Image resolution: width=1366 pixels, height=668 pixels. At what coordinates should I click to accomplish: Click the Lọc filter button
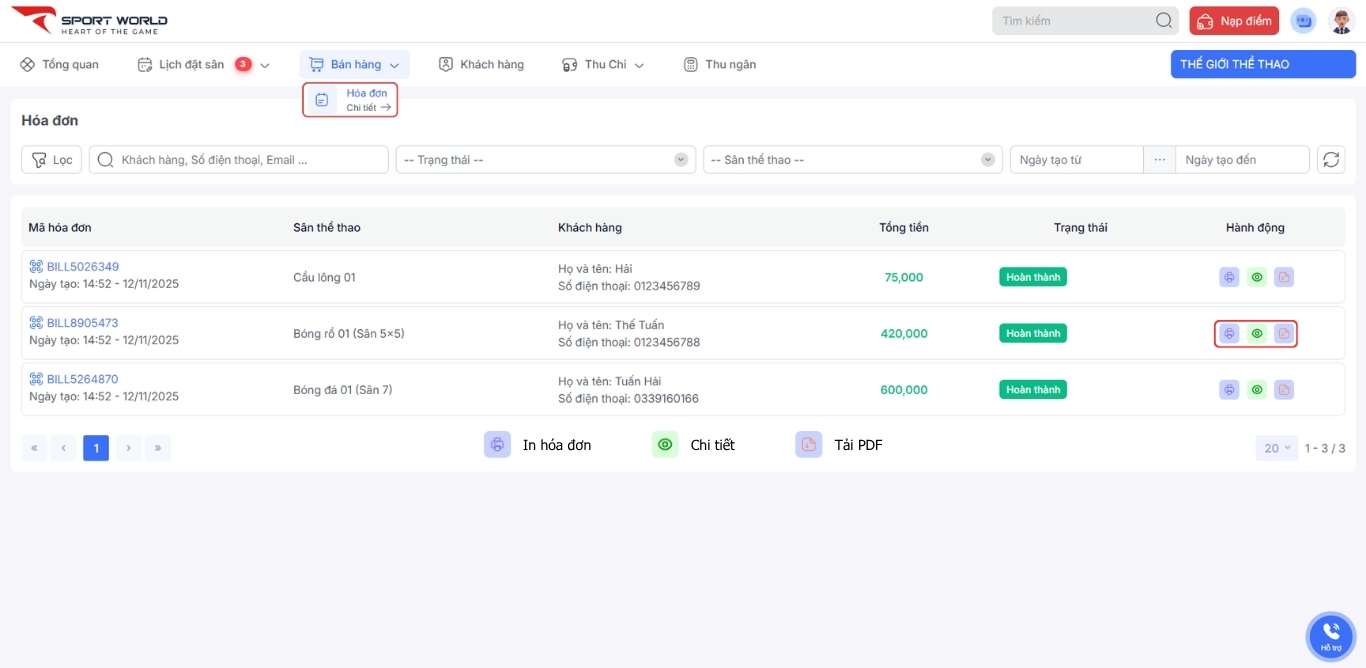(52, 160)
